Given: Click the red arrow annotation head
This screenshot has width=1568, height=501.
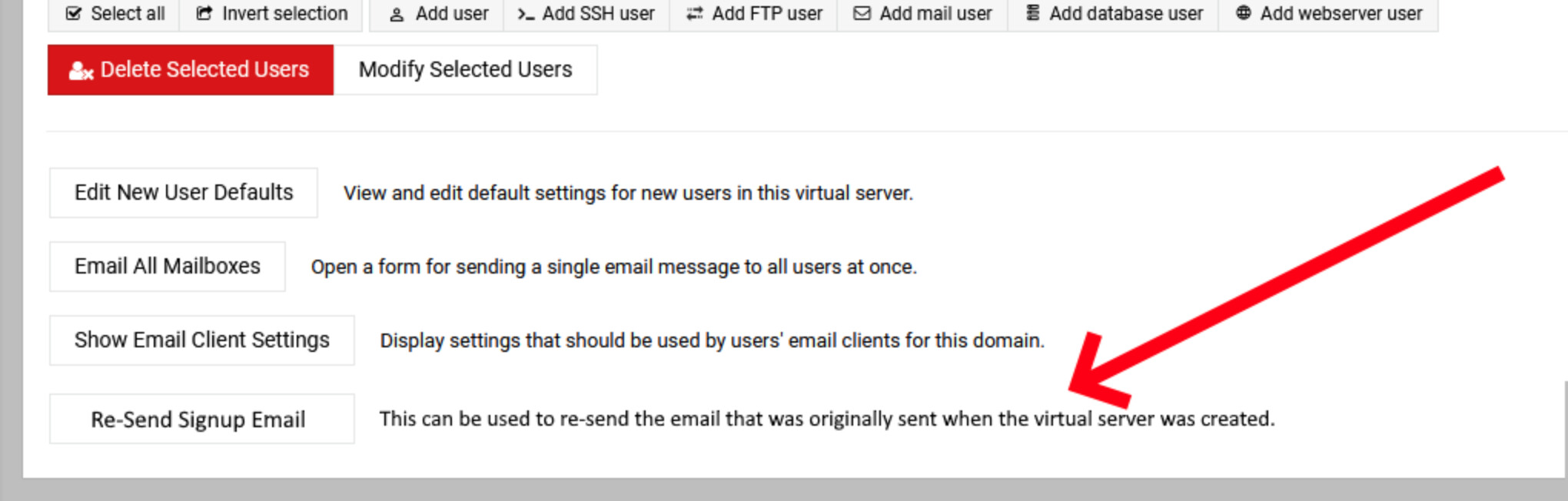Looking at the screenshot, I should point(1091,377).
